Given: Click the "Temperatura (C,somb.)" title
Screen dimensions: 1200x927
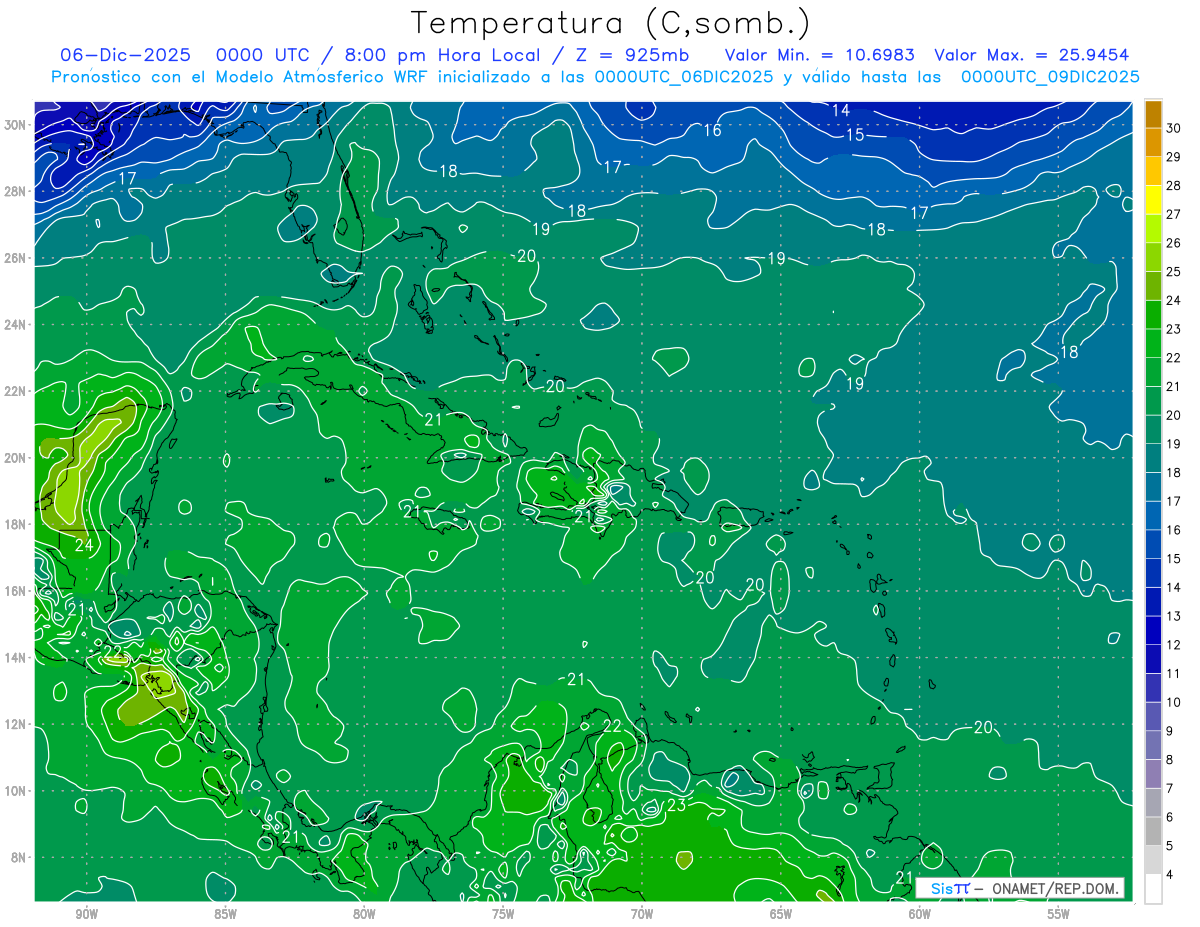Looking at the screenshot, I should 611,23.
